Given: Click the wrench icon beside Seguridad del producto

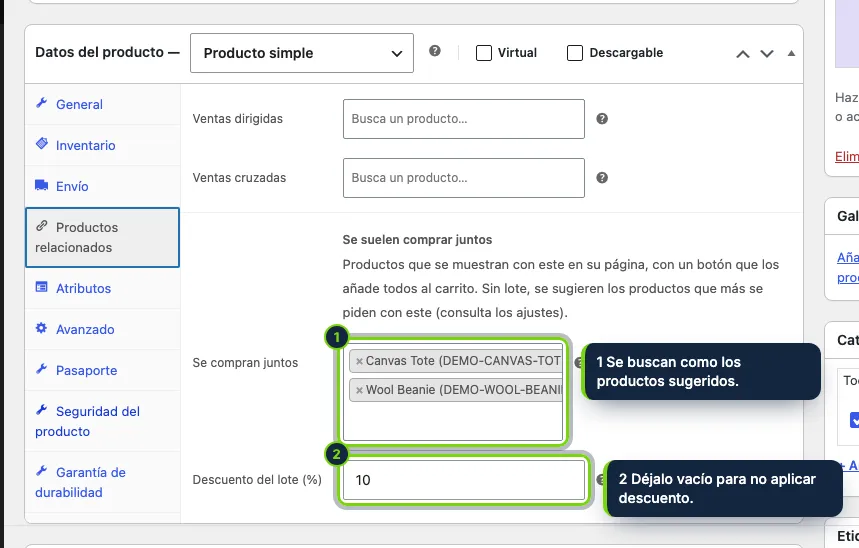Looking at the screenshot, I should [42, 410].
